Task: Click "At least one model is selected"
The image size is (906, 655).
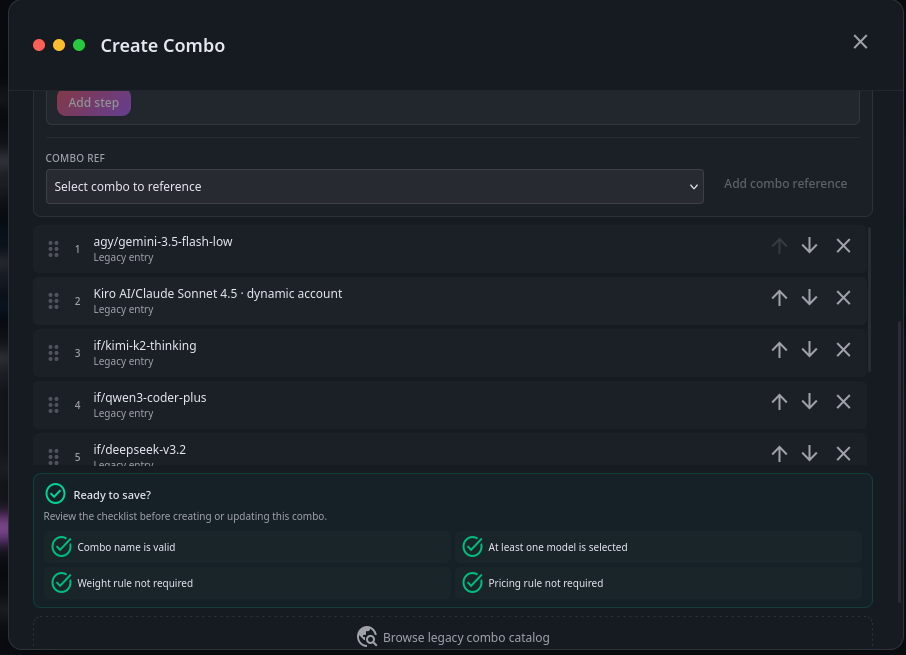Action: coord(658,547)
